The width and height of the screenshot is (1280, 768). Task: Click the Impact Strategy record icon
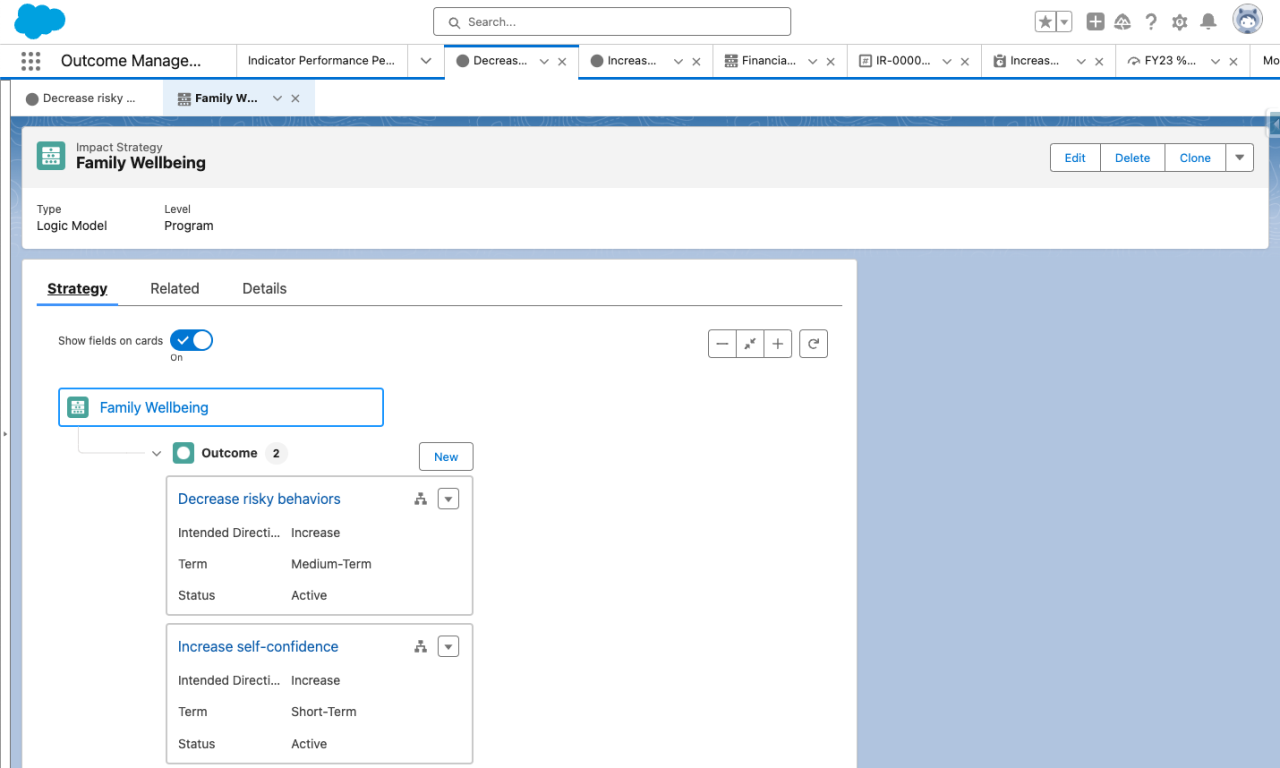[51, 156]
